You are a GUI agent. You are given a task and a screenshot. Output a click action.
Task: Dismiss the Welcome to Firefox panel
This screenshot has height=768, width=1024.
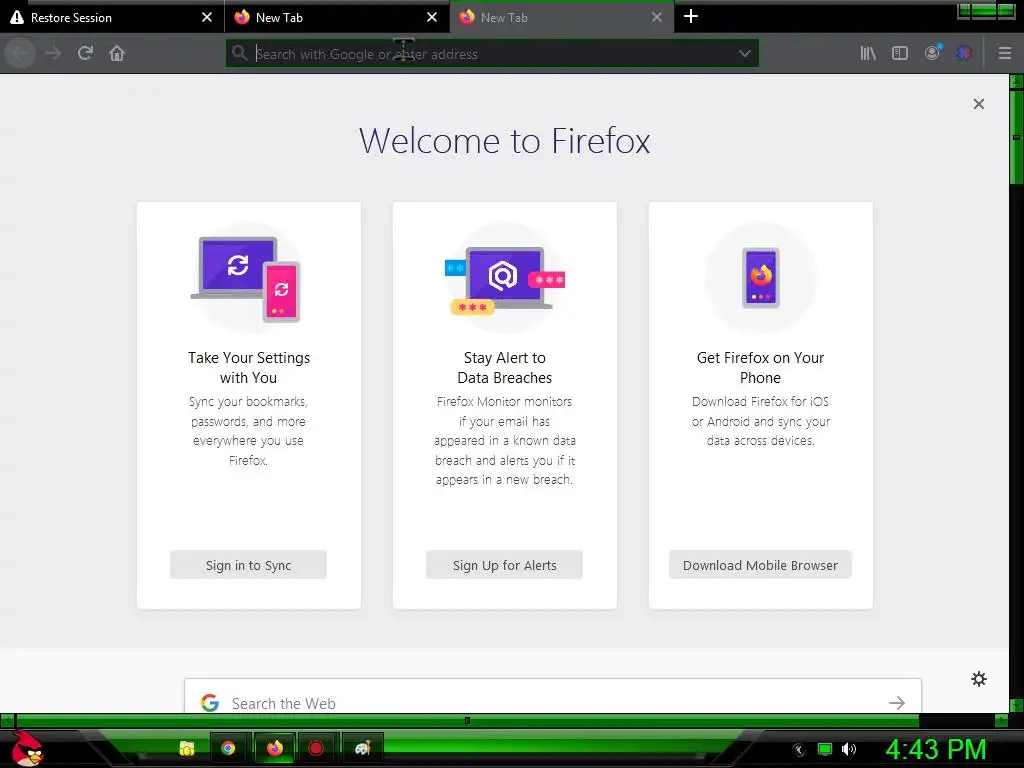coord(978,104)
